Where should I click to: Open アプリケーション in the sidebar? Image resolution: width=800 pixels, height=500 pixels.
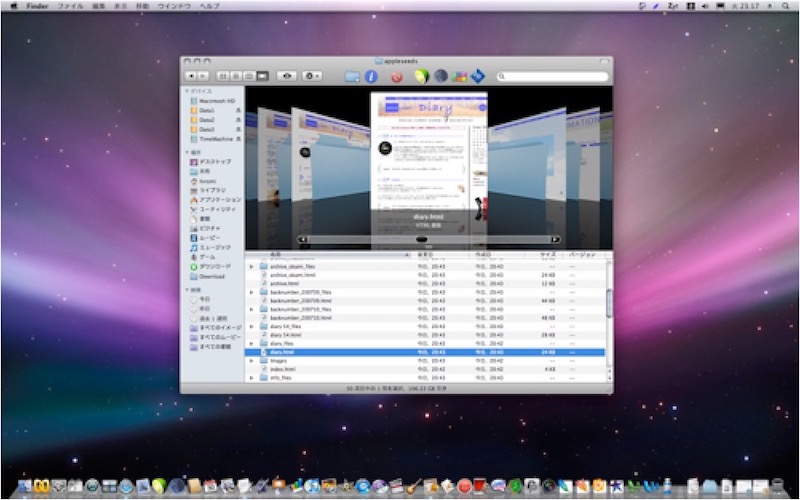point(219,199)
